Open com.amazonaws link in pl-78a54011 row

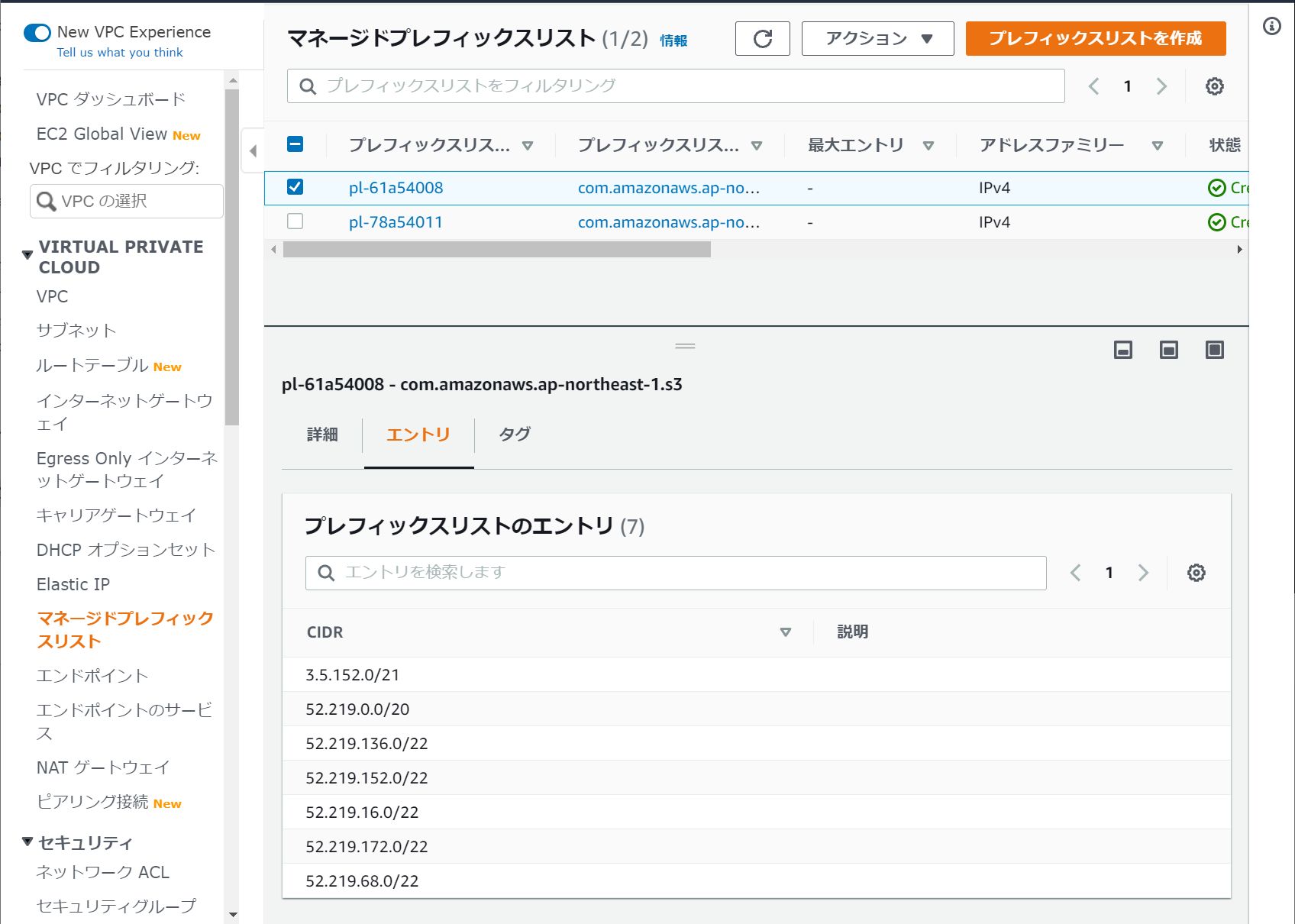pyautogui.click(x=669, y=222)
